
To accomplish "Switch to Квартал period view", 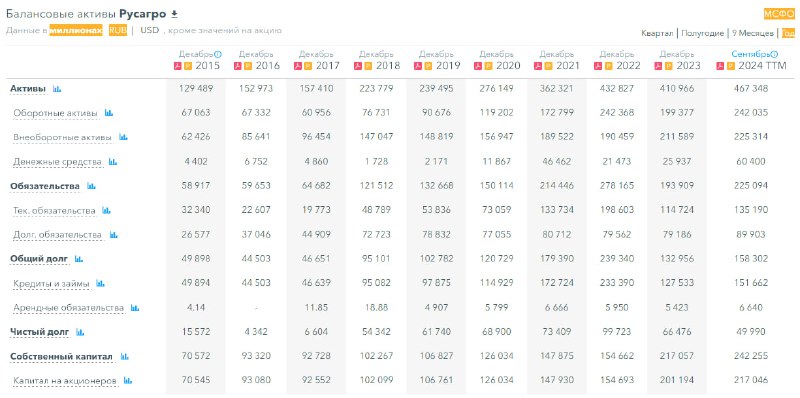I will 657,33.
